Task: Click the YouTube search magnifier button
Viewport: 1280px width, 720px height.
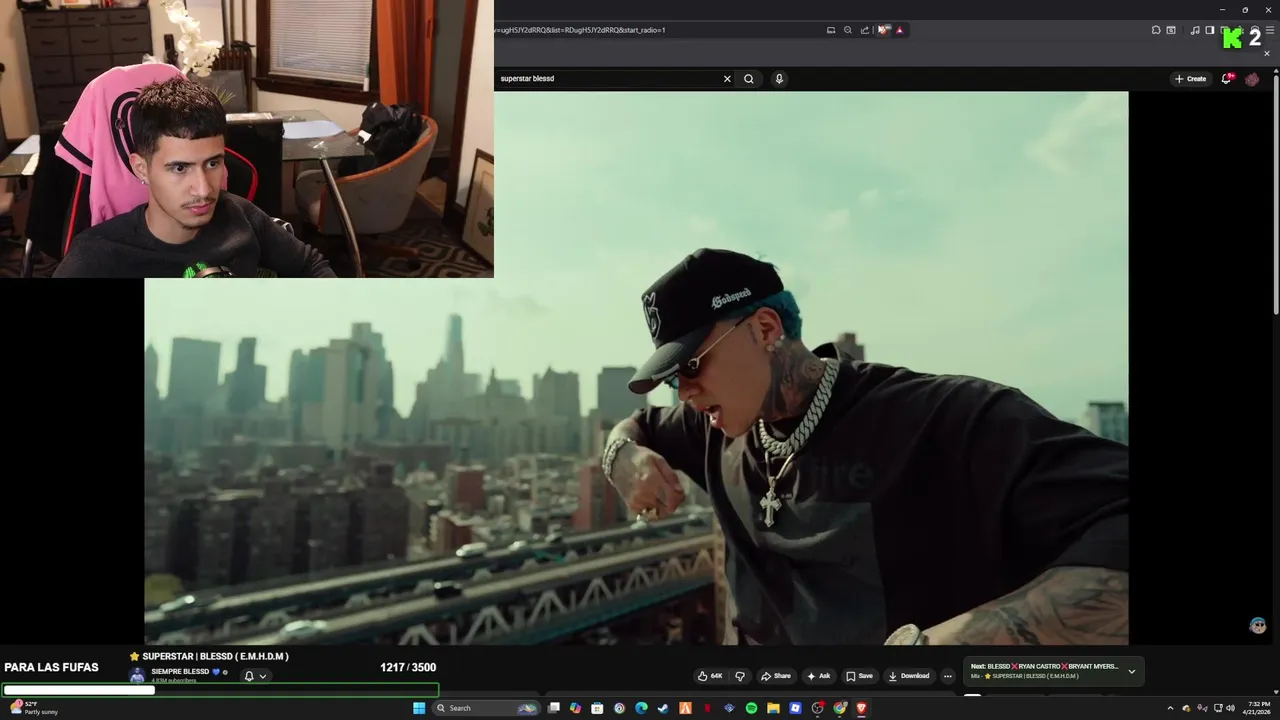Action: click(x=748, y=79)
